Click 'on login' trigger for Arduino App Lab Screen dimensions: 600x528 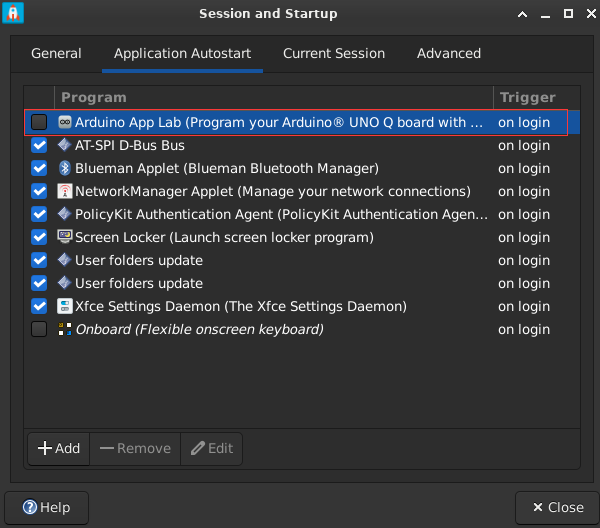point(524,122)
